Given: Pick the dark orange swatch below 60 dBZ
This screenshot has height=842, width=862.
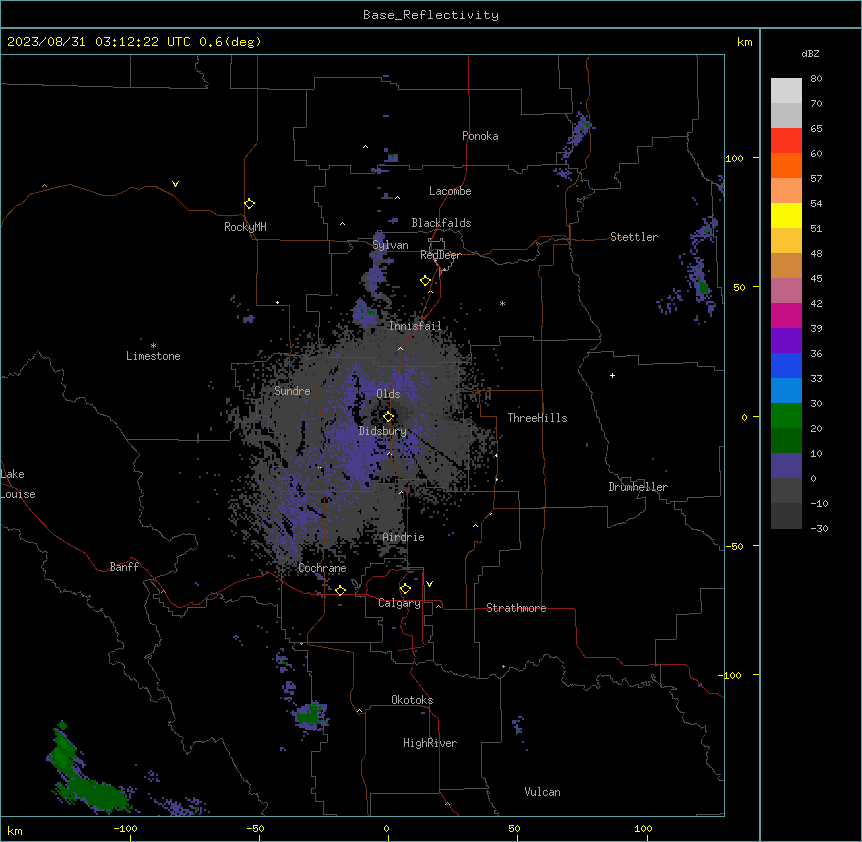Looking at the screenshot, I should click(x=786, y=165).
